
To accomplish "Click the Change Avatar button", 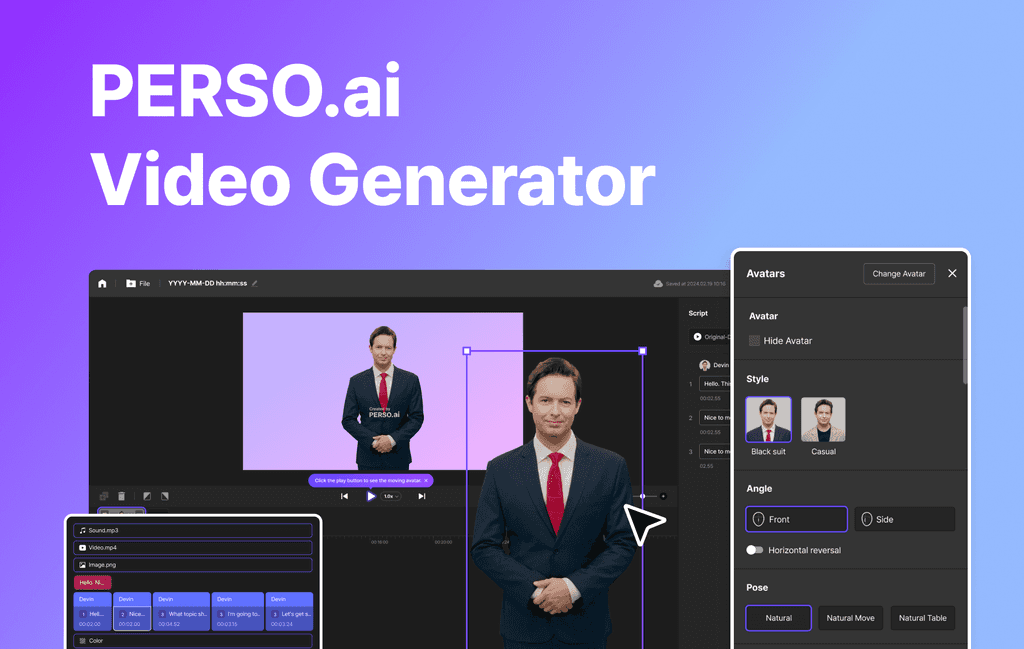I will (x=898, y=273).
